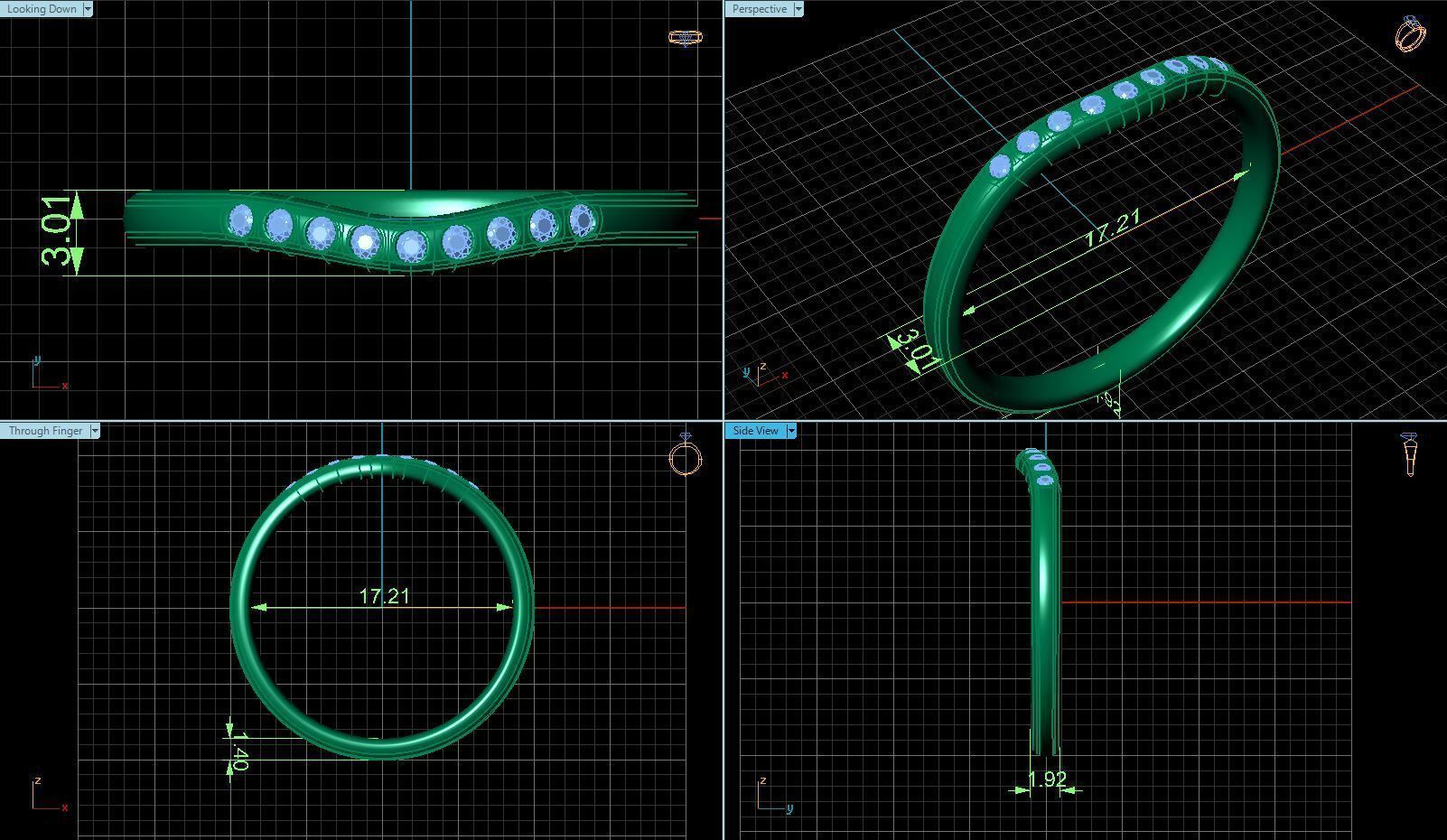
Task: Select the 17.21 diameter dimension in Through Finger viewport
Action: 384,596
